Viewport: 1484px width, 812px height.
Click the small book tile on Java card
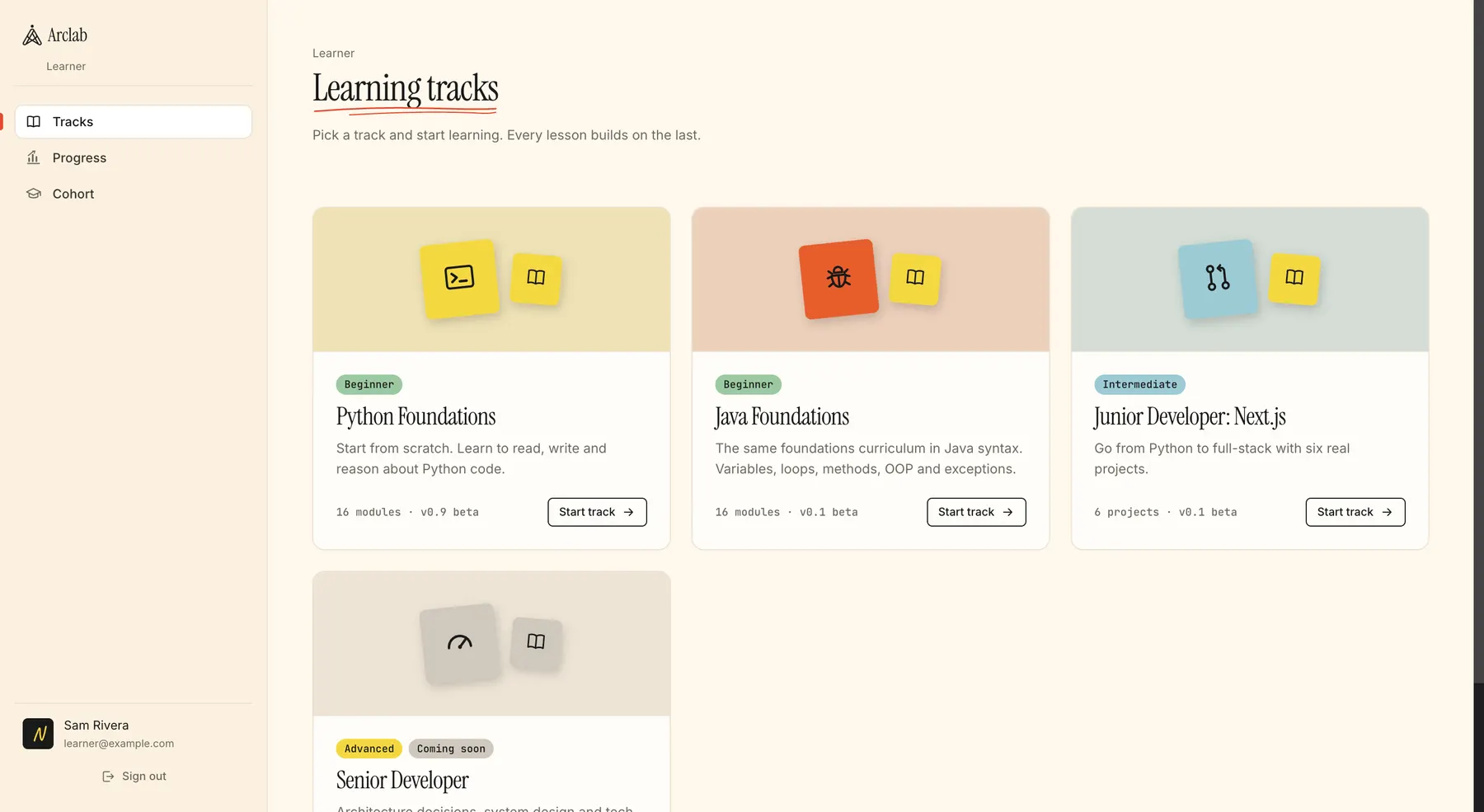click(x=915, y=278)
